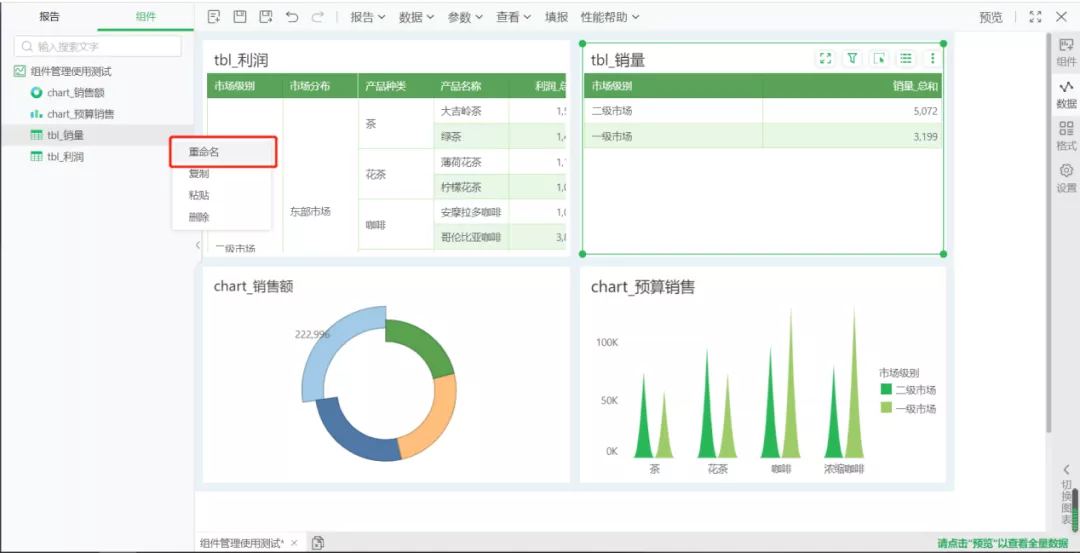Click the list view icon on tbl_销量

(x=906, y=59)
